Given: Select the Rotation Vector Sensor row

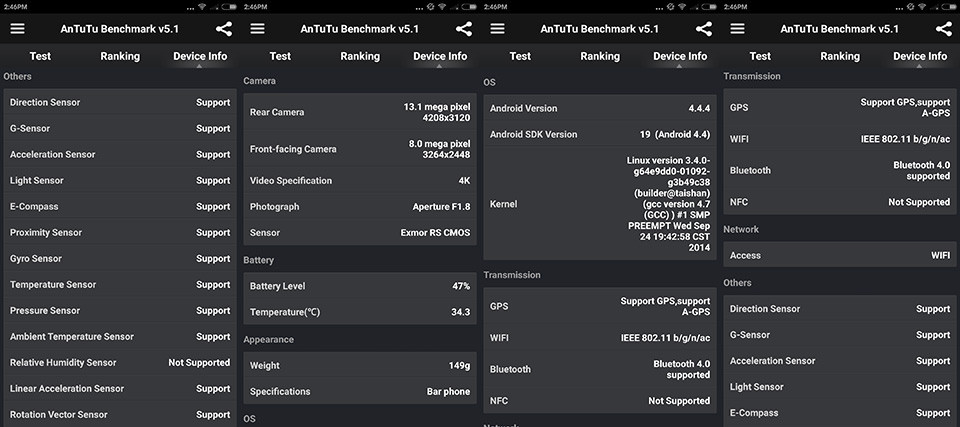Looking at the screenshot, I should (x=120, y=414).
